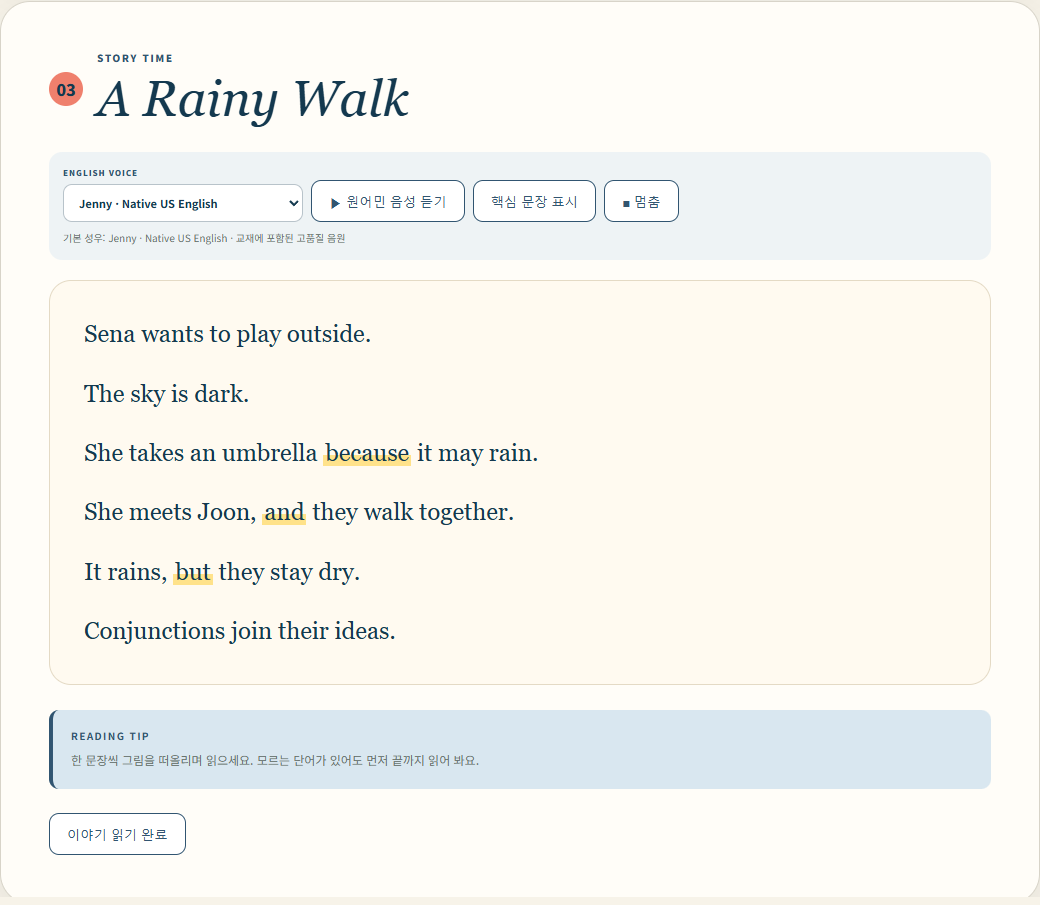
Task: Click the 핵심 문장 표시 button
Action: [534, 201]
